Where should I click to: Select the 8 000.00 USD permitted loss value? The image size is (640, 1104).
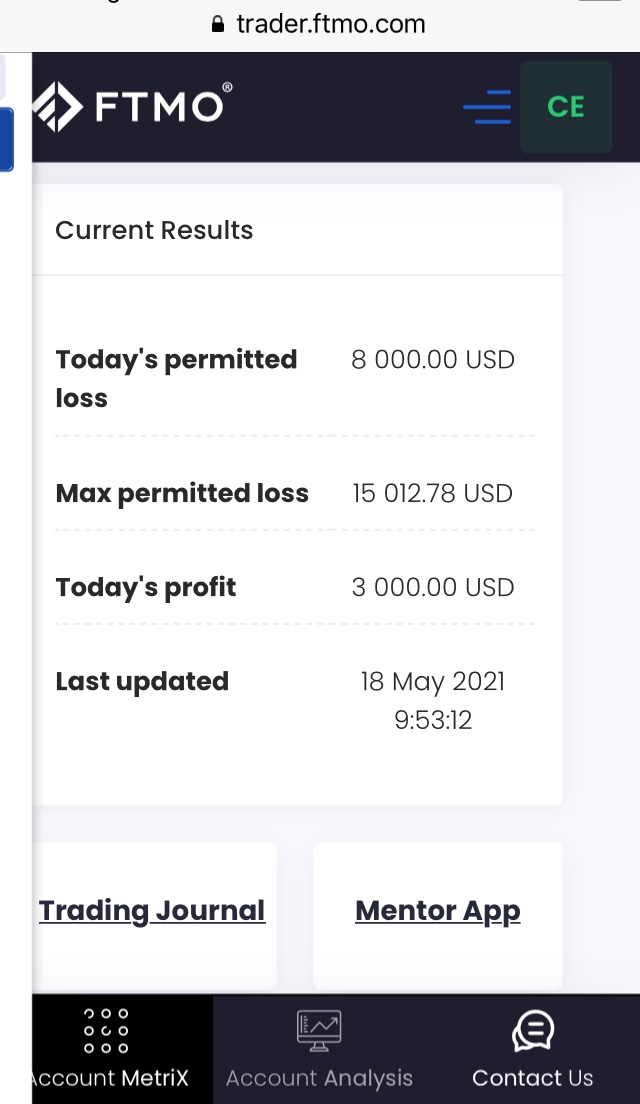(x=433, y=360)
